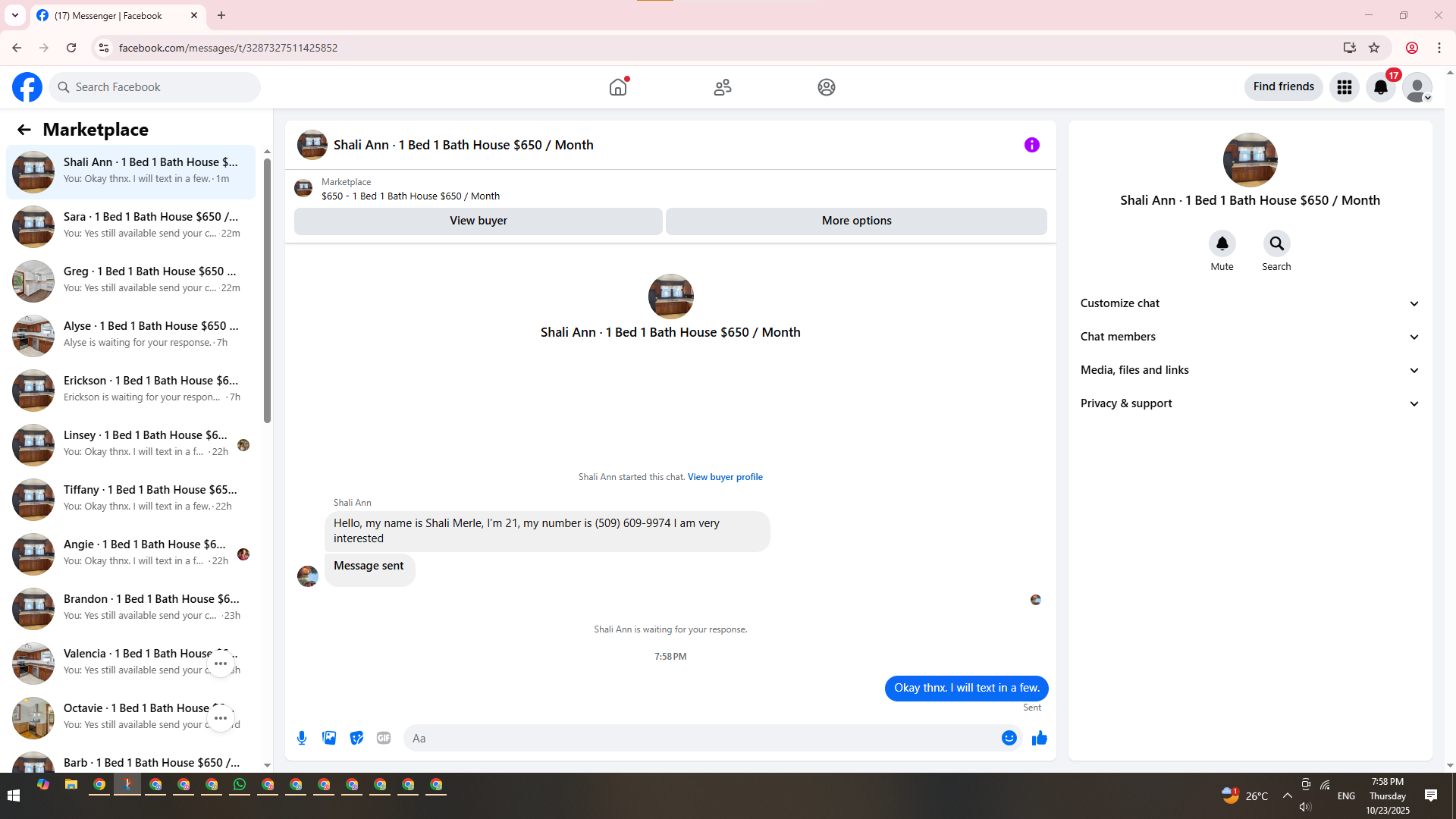Open the sticker picker icon
This screenshot has width=1456, height=819.
point(356,738)
